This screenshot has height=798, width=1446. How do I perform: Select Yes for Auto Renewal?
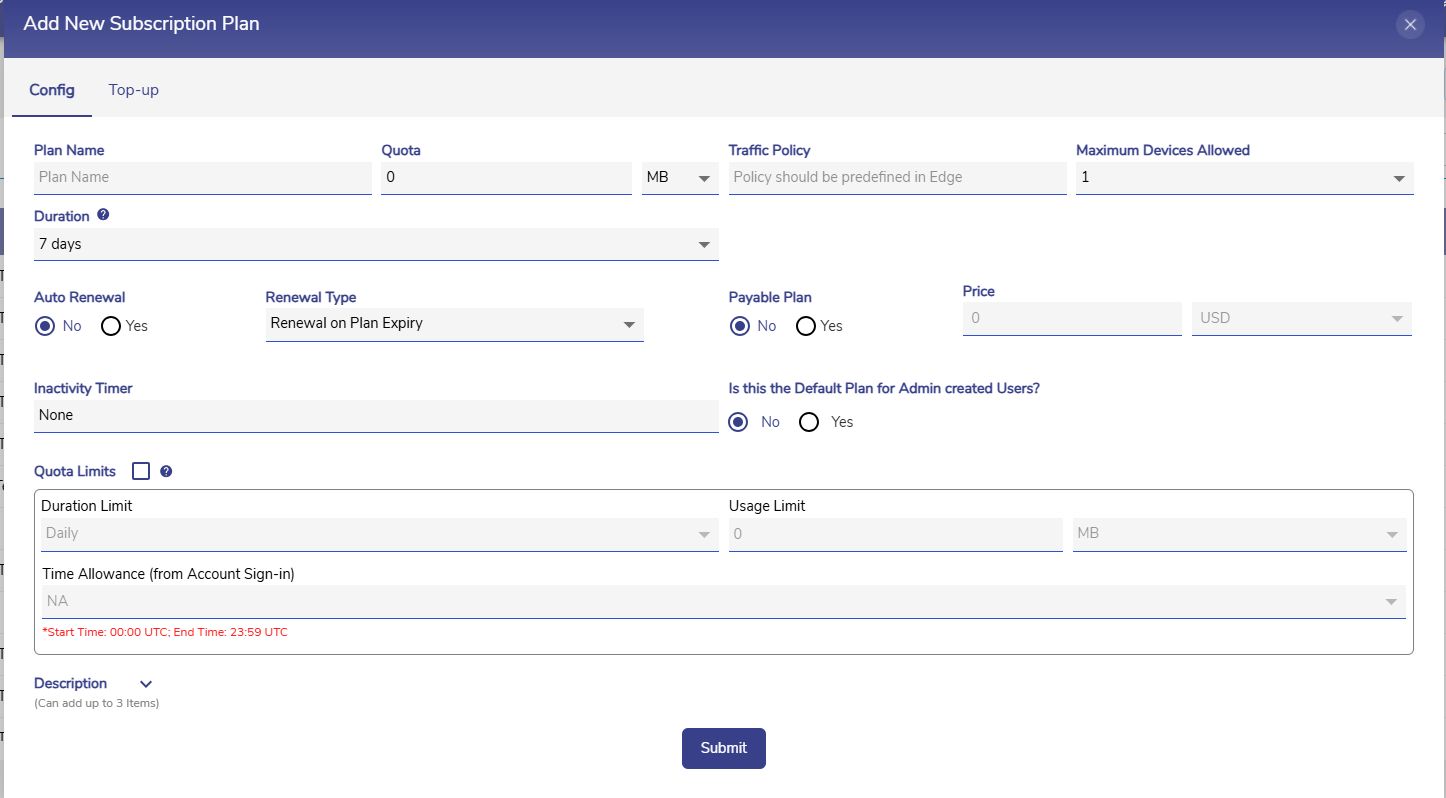click(x=111, y=326)
